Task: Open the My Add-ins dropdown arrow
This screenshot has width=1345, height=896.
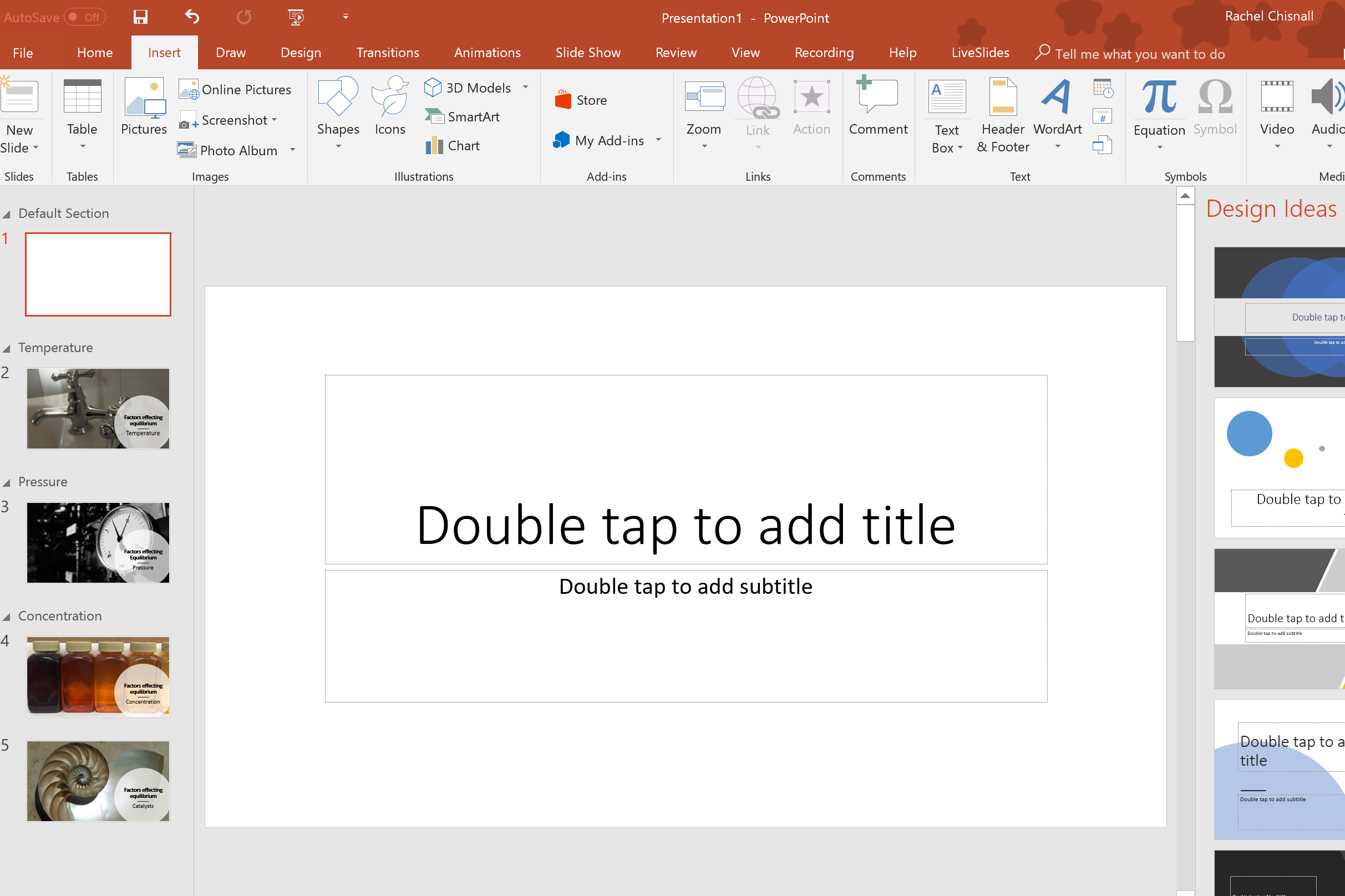Action: coord(658,140)
